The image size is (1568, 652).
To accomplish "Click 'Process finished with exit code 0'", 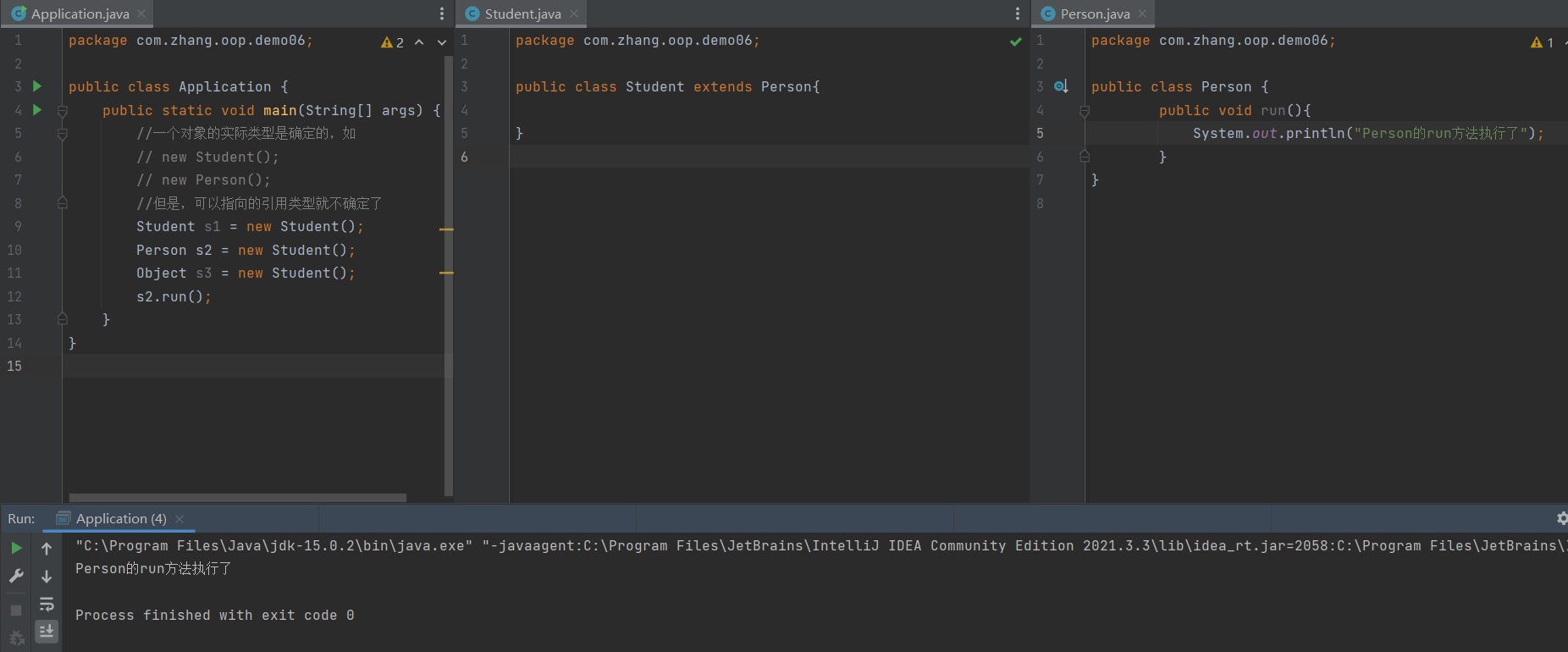I will pos(215,616).
